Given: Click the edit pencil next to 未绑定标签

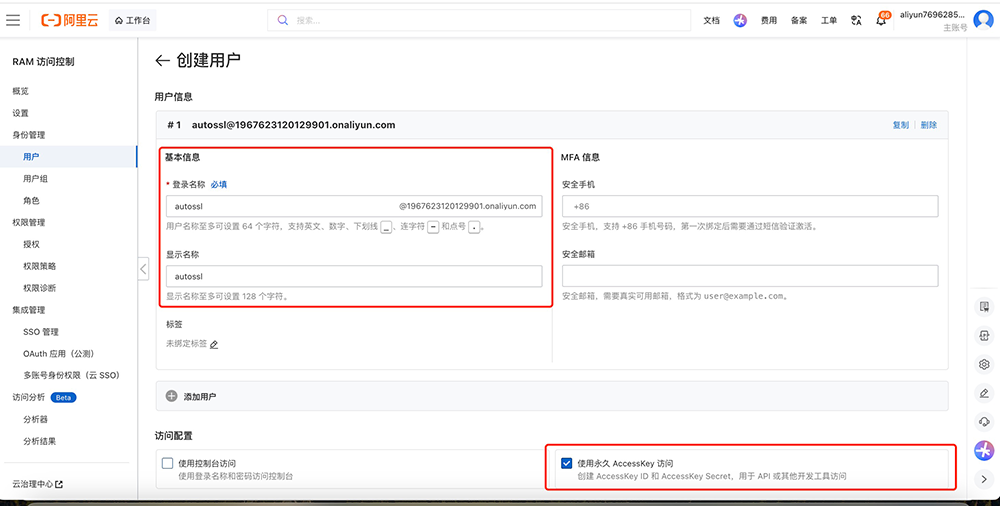Looking at the screenshot, I should 214,344.
